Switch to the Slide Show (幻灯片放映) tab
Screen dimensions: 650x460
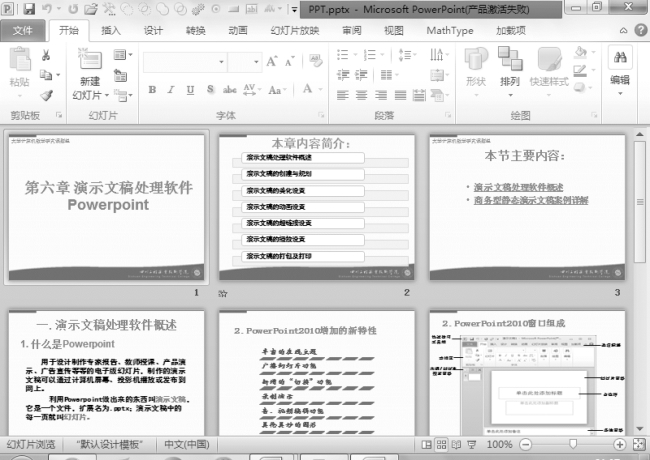(x=295, y=31)
